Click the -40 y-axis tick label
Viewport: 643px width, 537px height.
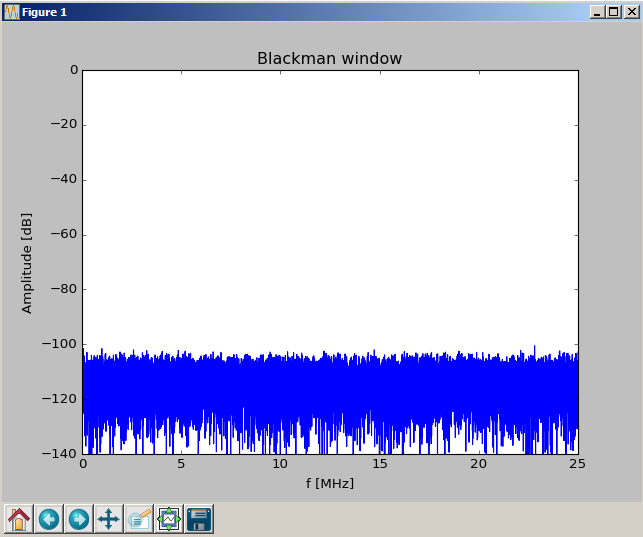(64, 179)
